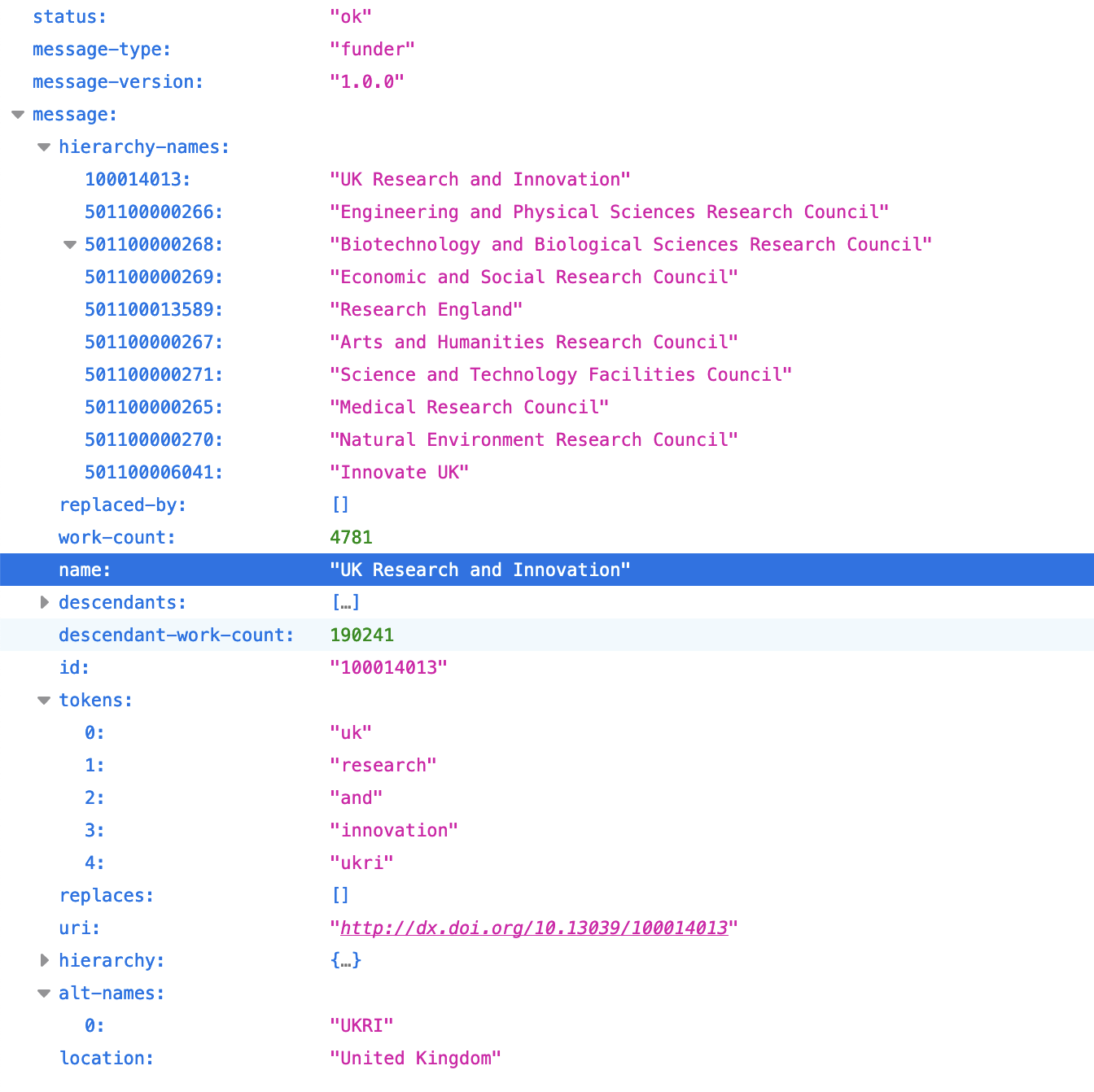Click the collapsed hierarchy {…} placeholder
The image size is (1094, 1092).
click(x=345, y=960)
